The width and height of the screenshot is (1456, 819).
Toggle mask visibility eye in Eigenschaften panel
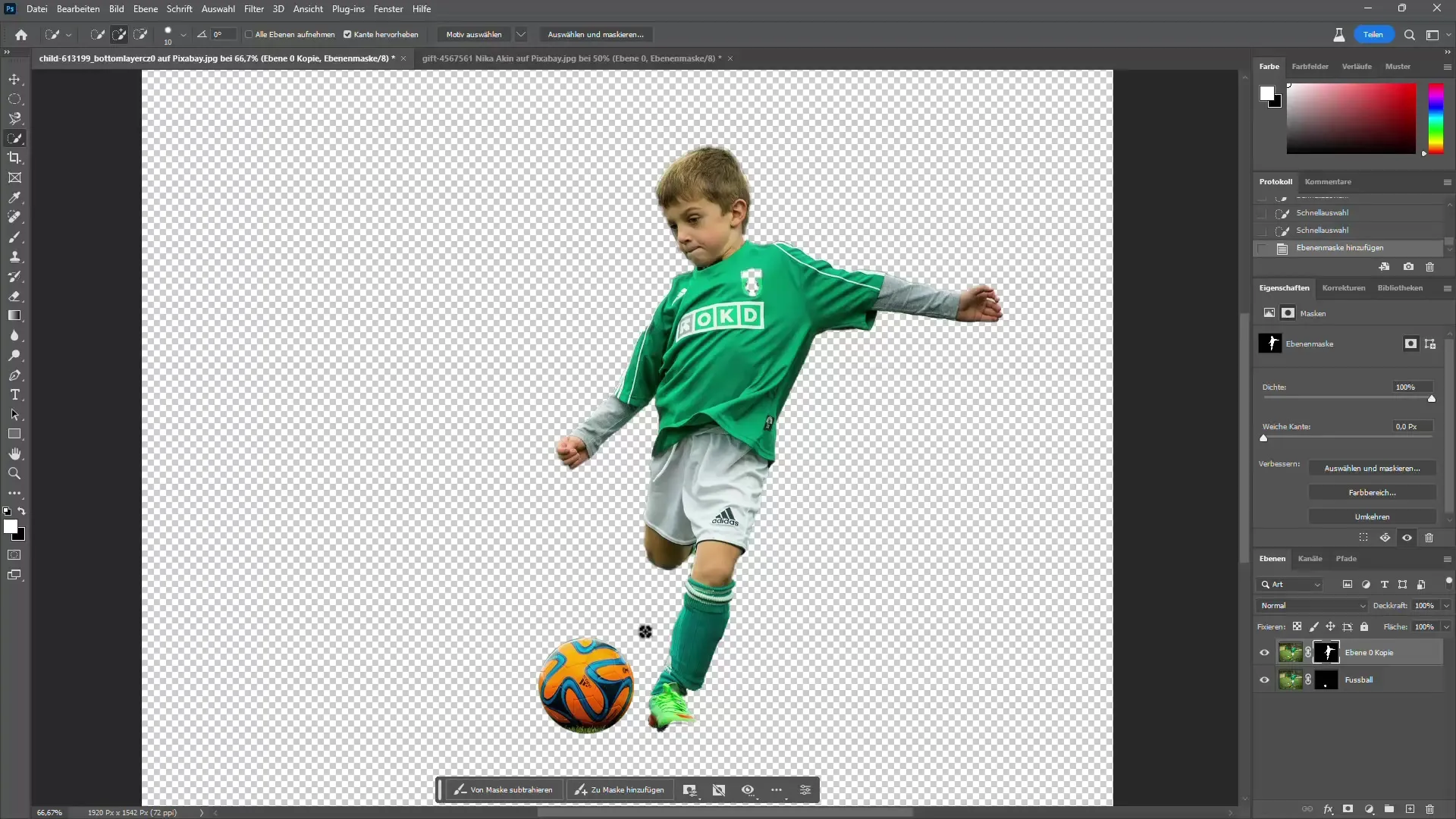tap(1407, 538)
